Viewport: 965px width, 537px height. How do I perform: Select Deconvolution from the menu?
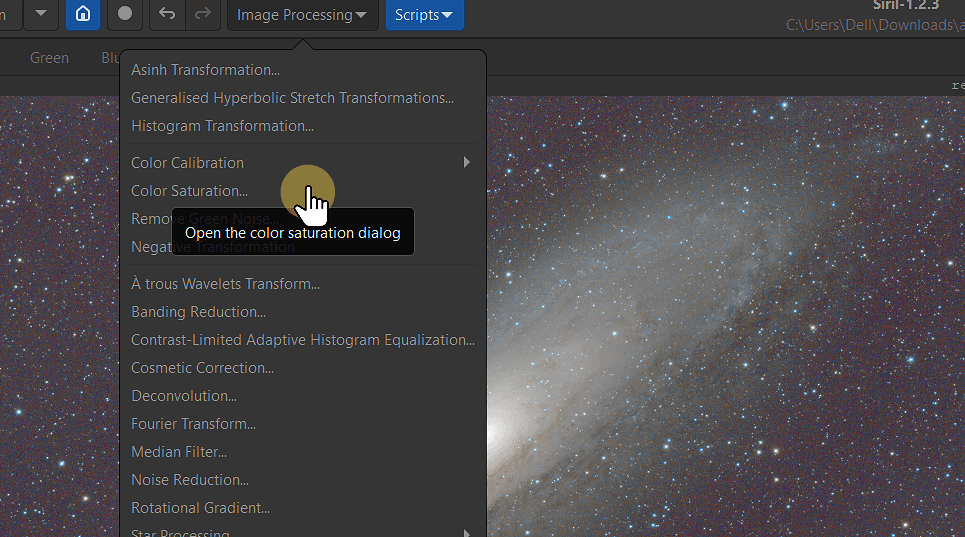tap(184, 396)
